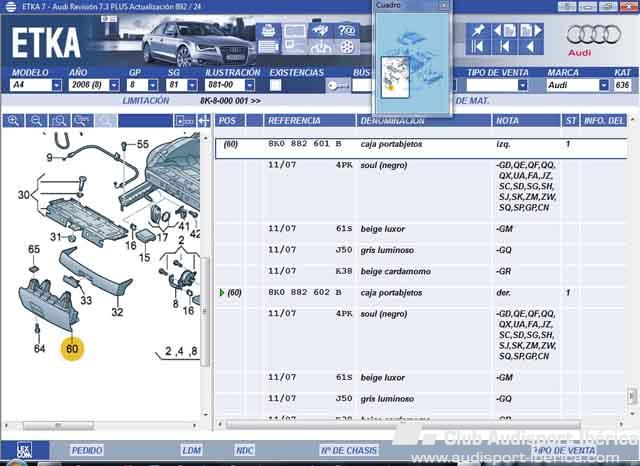Click the film reel icon
Viewport: 640px width, 466px height.
[x=347, y=47]
